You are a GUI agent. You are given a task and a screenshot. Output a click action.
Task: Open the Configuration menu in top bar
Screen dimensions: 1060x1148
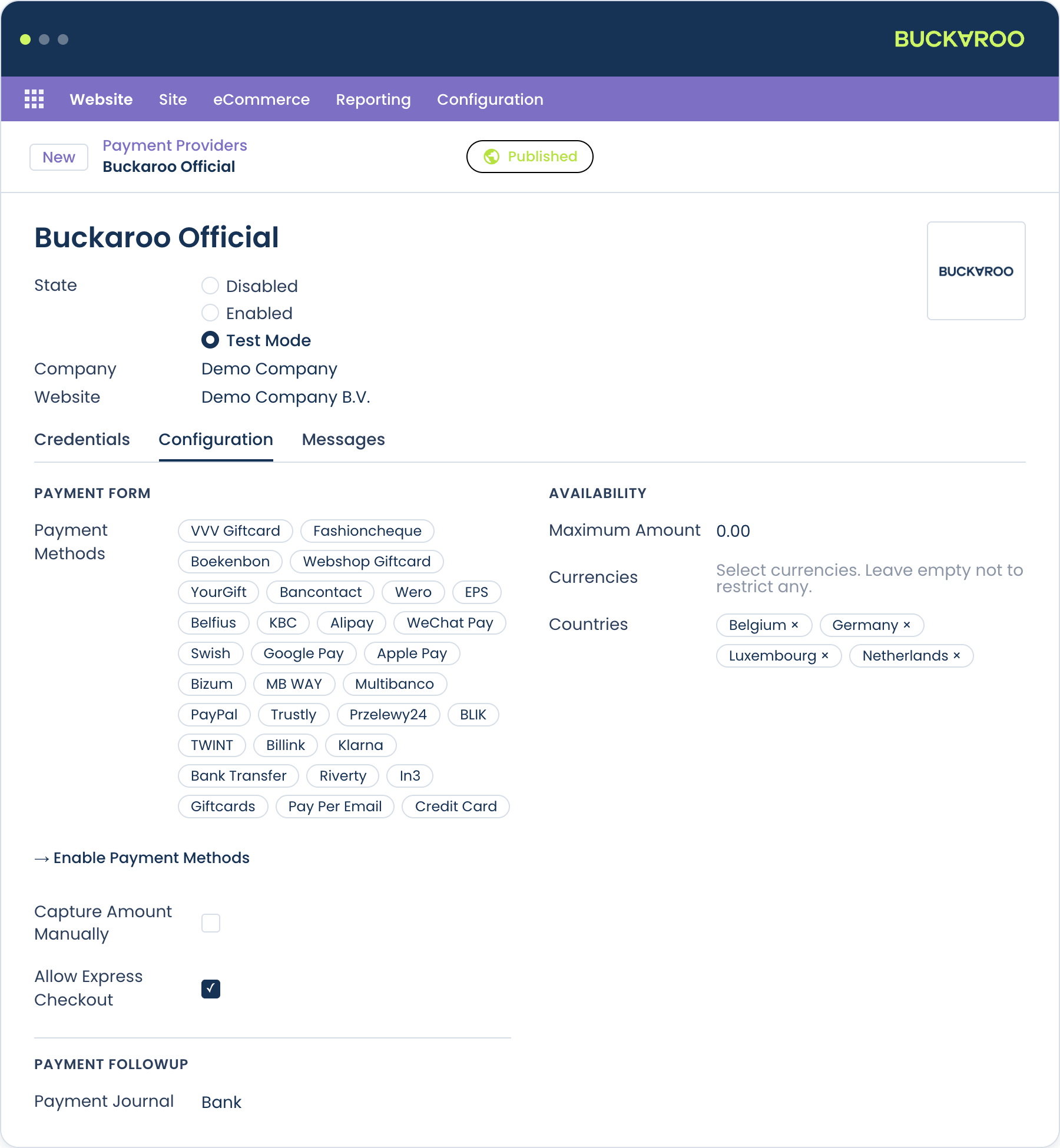[490, 99]
